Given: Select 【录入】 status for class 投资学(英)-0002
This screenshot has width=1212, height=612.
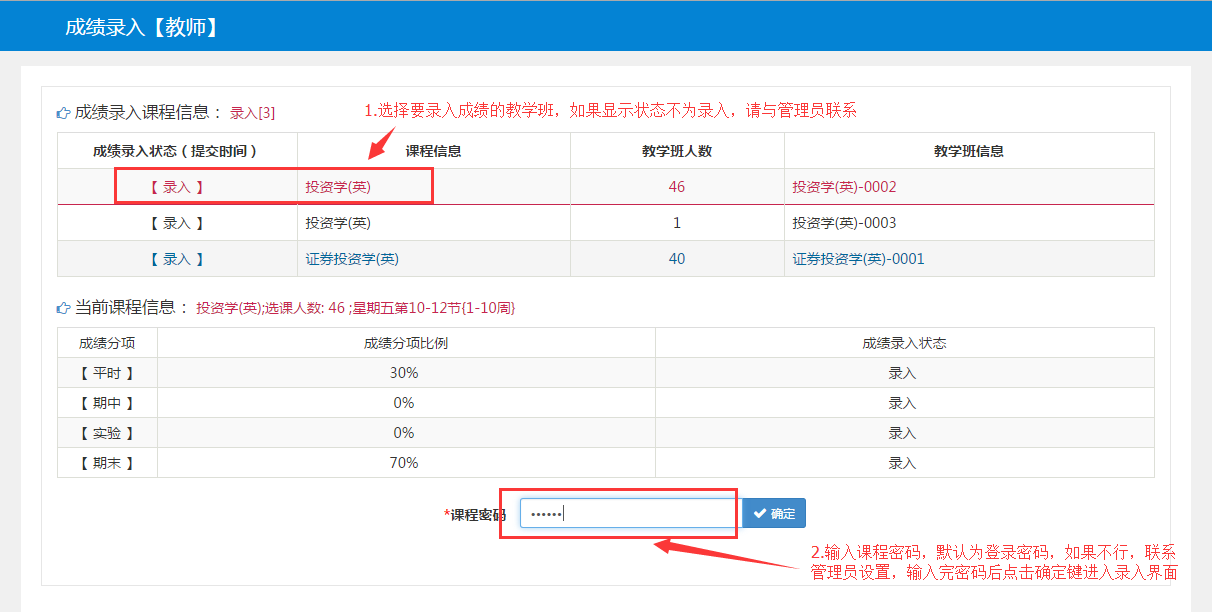Looking at the screenshot, I should point(177,187).
